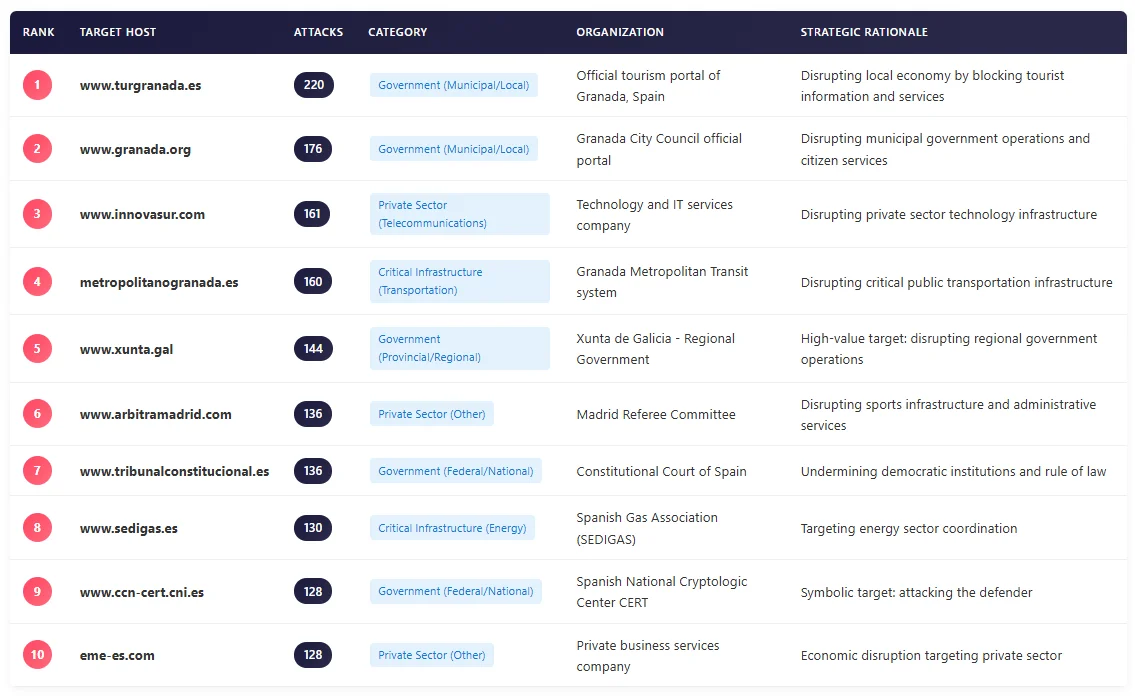Select host www.tribunalconstitucional.es
Screen dimensions: 1135x698
174,471
